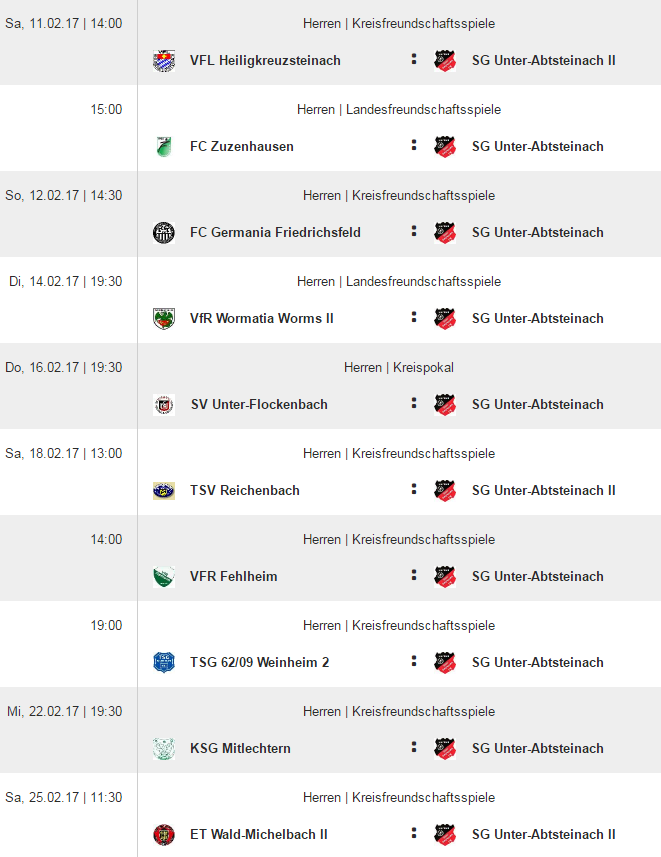Select the ET Wald-Michelbach II team name
The width and height of the screenshot is (661, 857).
pos(259,835)
